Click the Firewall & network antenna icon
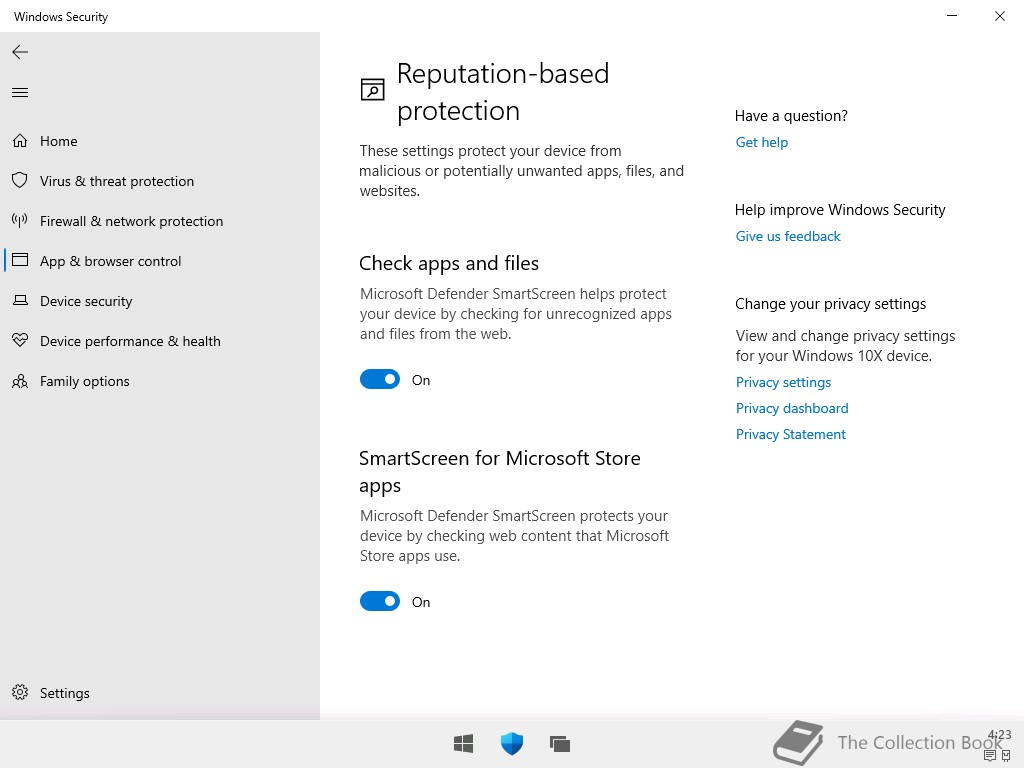Viewport: 1024px width, 768px height. coord(20,220)
